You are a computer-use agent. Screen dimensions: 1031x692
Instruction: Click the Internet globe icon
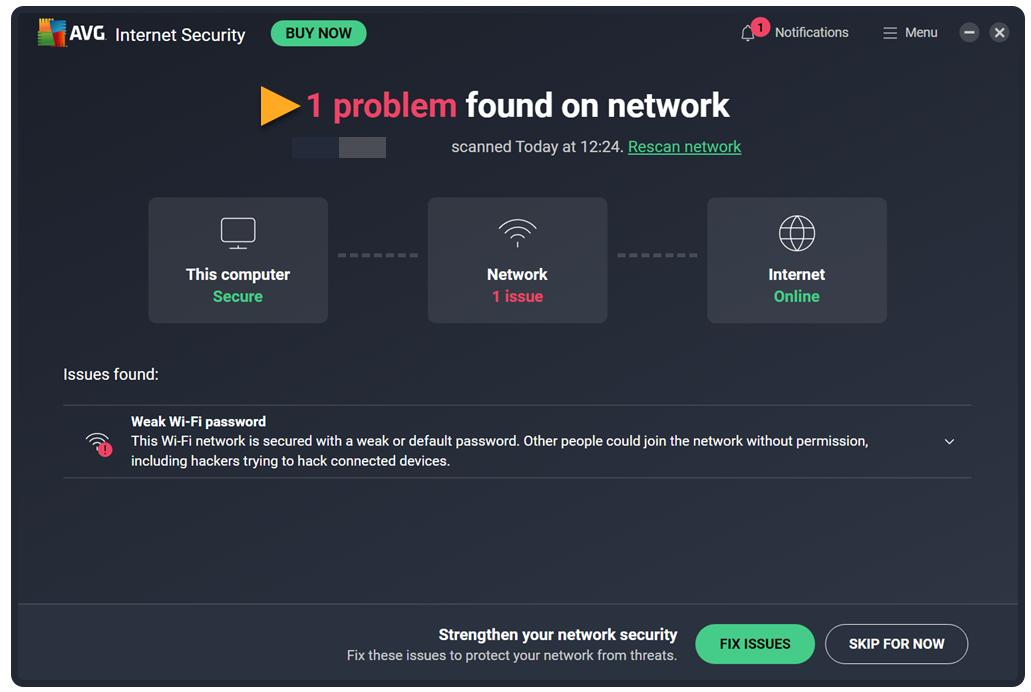(x=797, y=233)
